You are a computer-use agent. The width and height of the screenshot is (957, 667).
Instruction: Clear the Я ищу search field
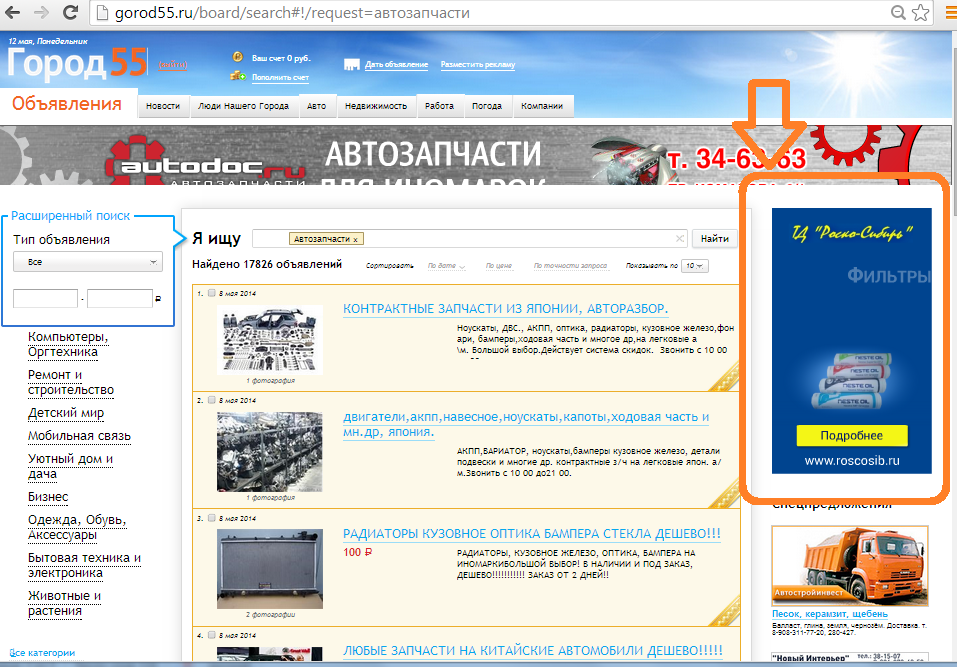click(680, 239)
